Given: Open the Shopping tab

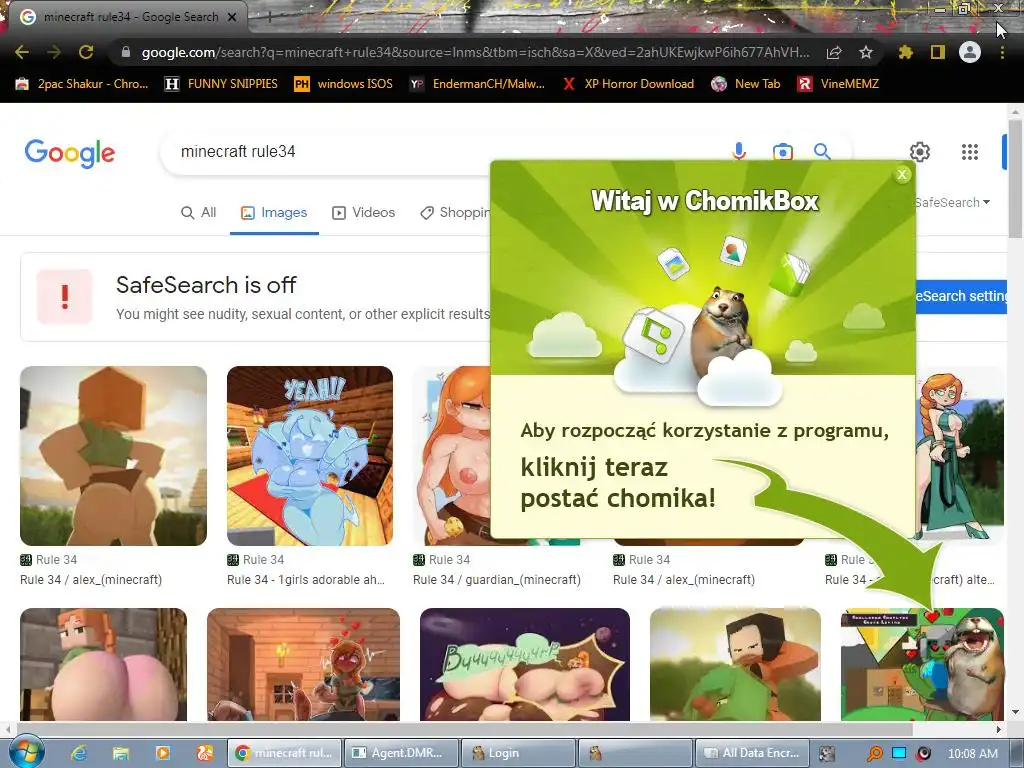Looking at the screenshot, I should pyautogui.click(x=455, y=212).
